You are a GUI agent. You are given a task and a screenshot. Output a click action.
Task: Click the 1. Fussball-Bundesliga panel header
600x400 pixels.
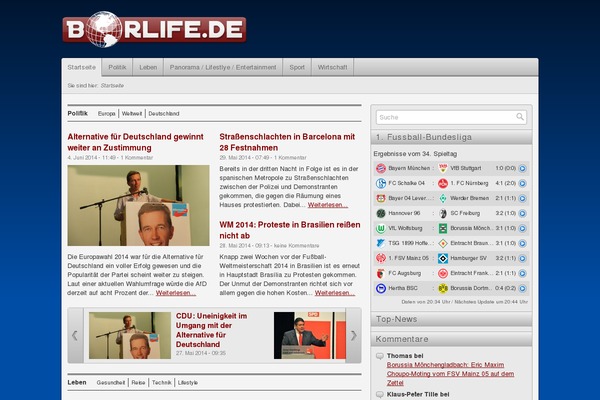(x=452, y=137)
